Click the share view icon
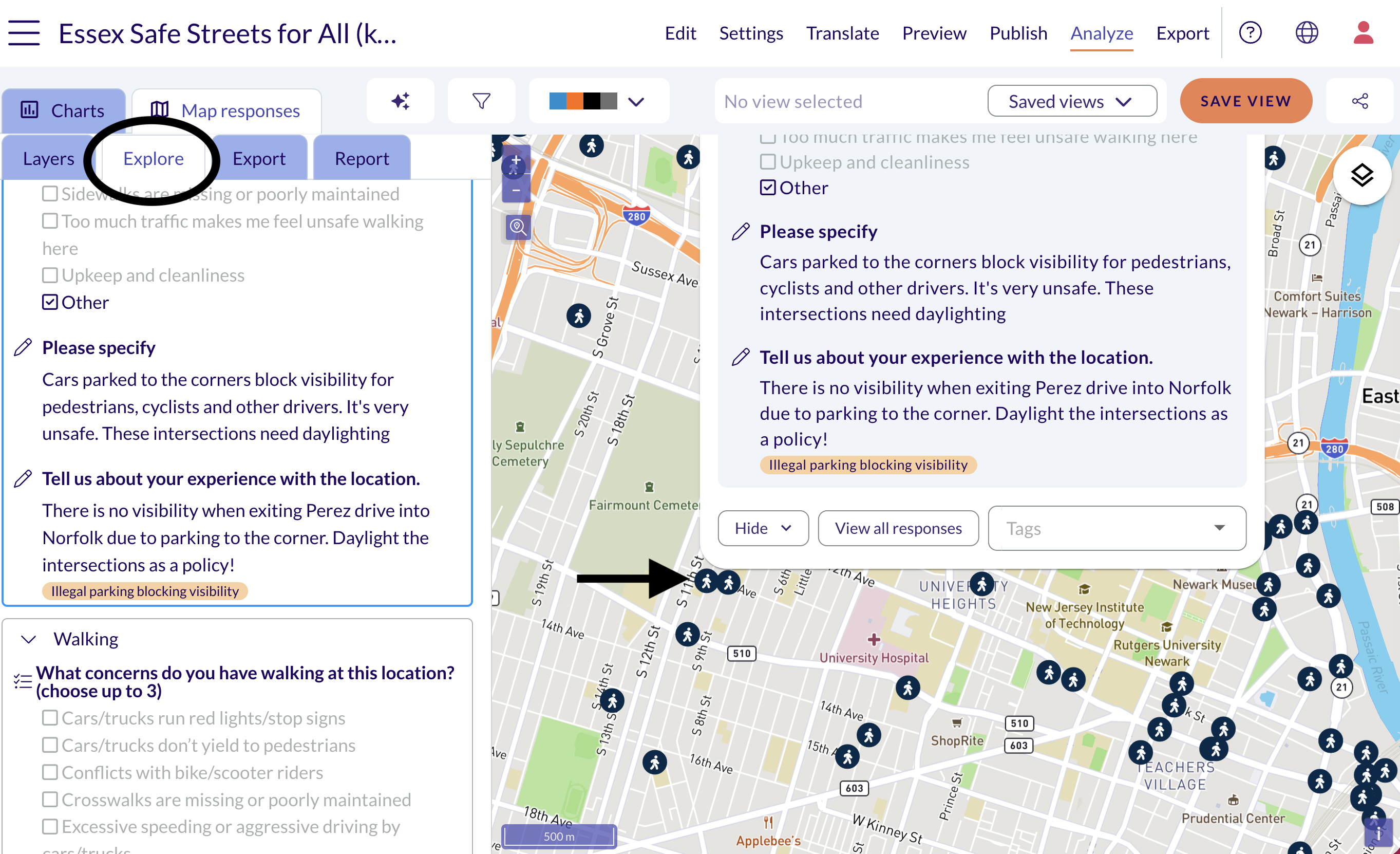1400x854 pixels. click(x=1359, y=101)
